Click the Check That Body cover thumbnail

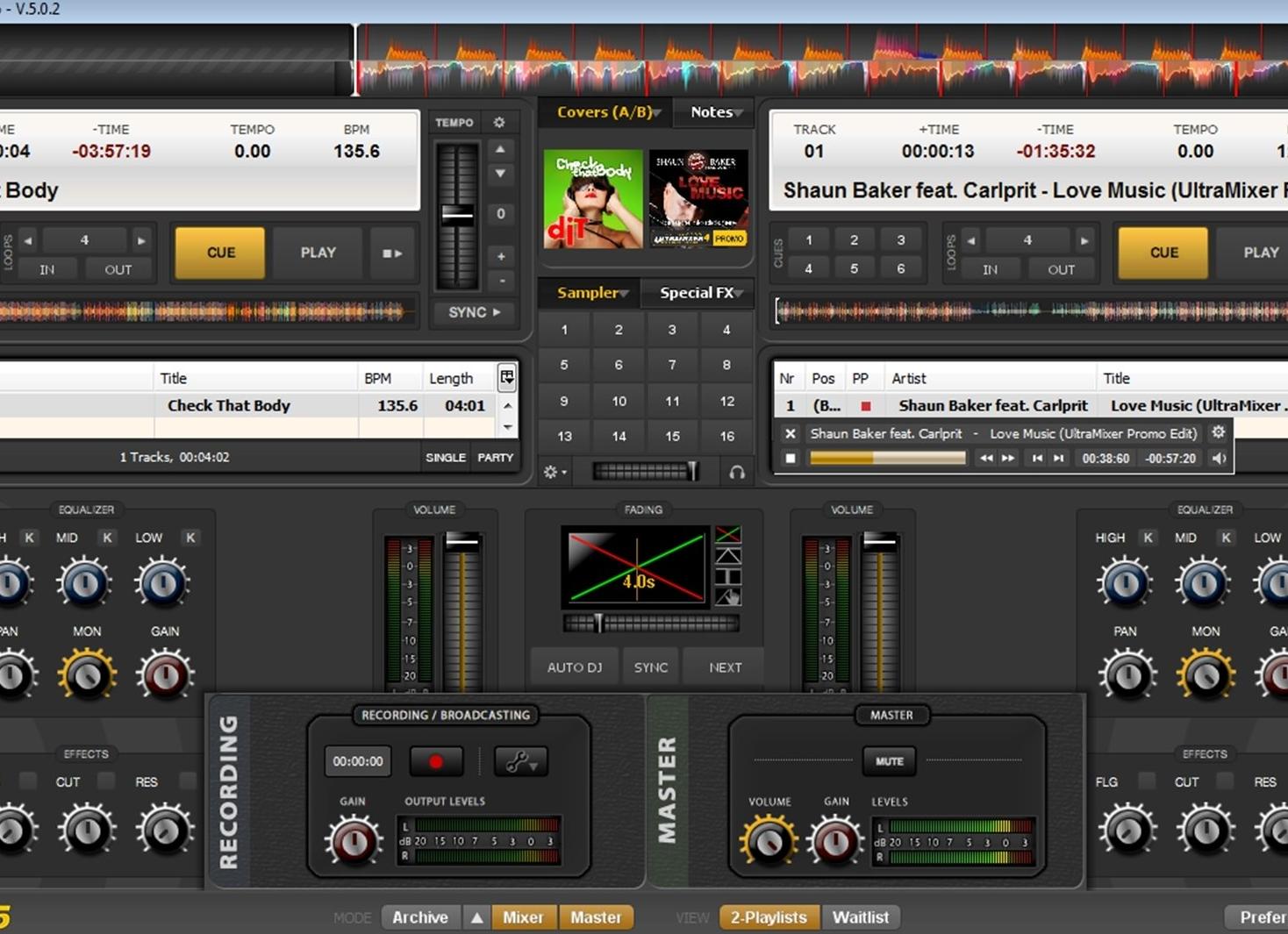click(x=593, y=199)
